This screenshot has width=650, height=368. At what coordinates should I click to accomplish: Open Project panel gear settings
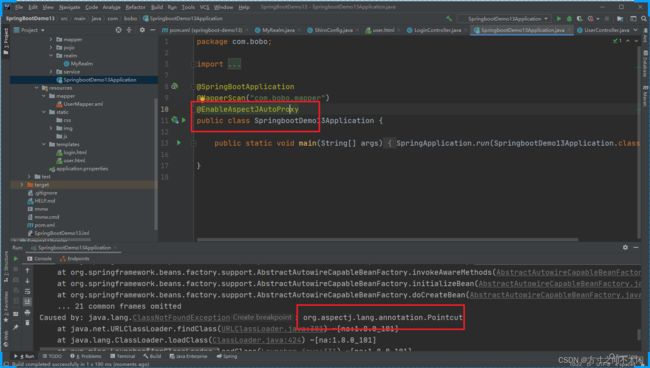142,30
